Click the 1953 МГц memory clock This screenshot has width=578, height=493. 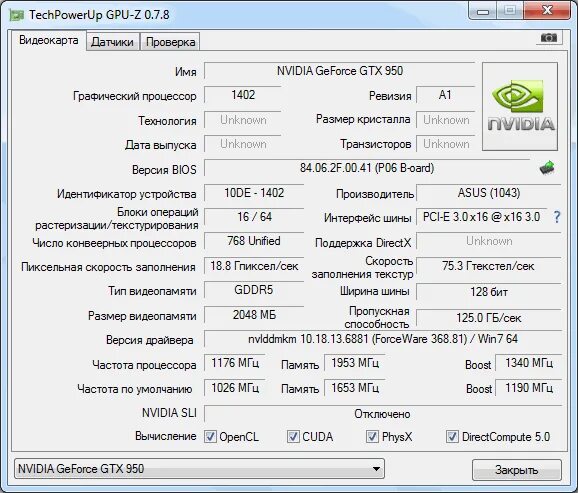(x=355, y=363)
